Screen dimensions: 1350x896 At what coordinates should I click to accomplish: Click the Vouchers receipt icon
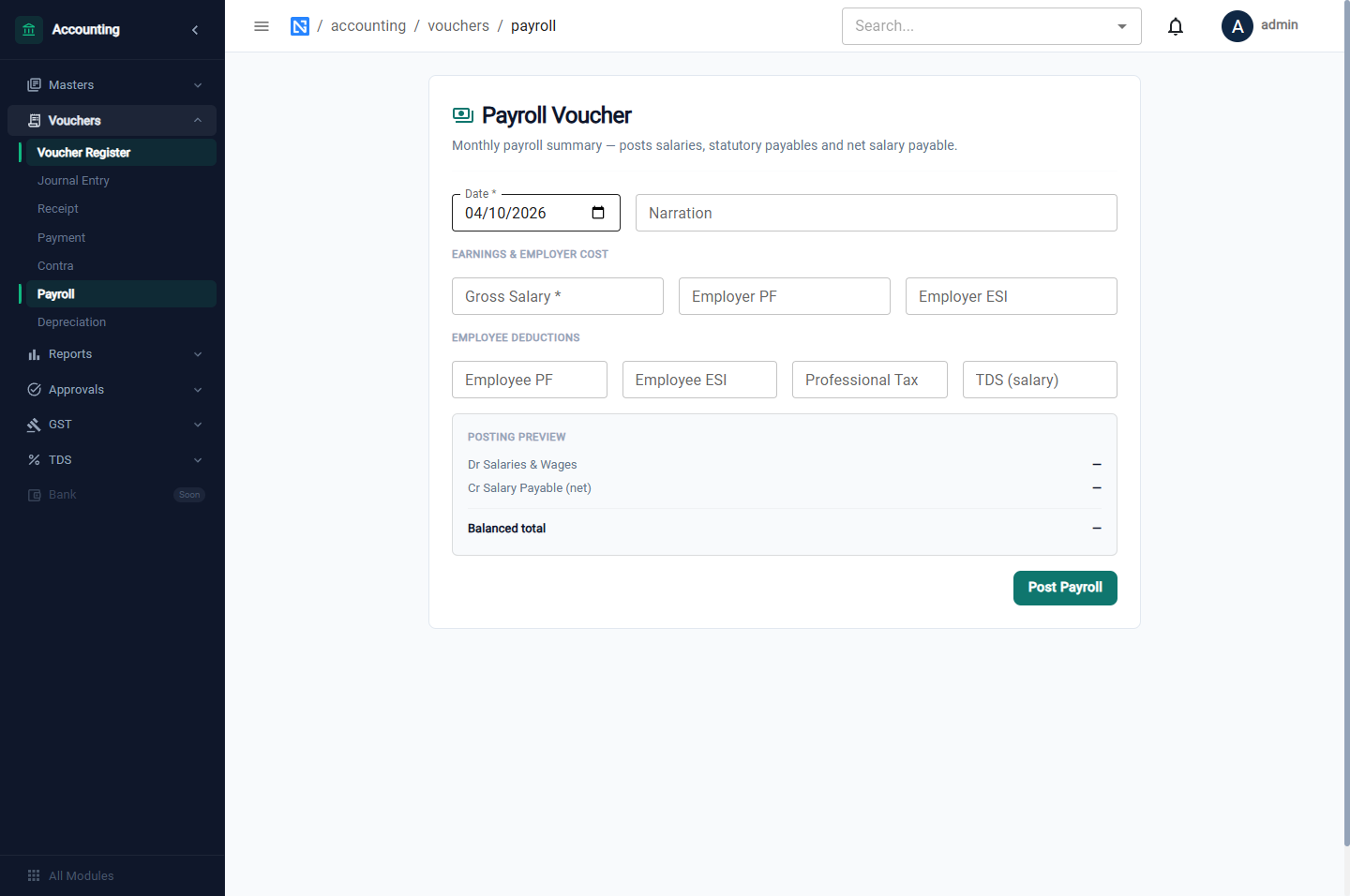tap(35, 121)
